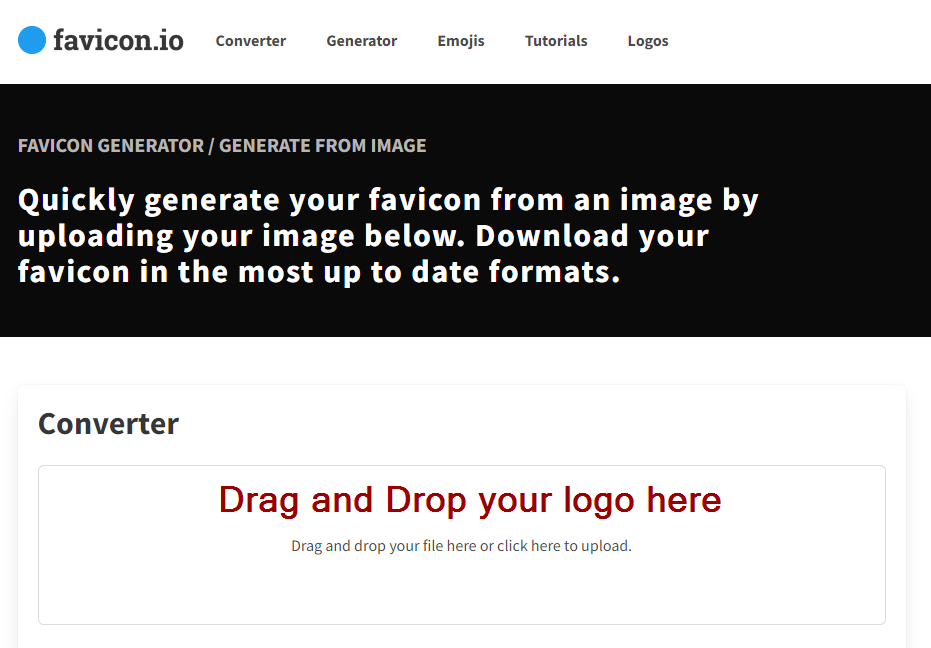Select Emojis in the top navigation
This screenshot has height=648, width=931.
[x=461, y=41]
